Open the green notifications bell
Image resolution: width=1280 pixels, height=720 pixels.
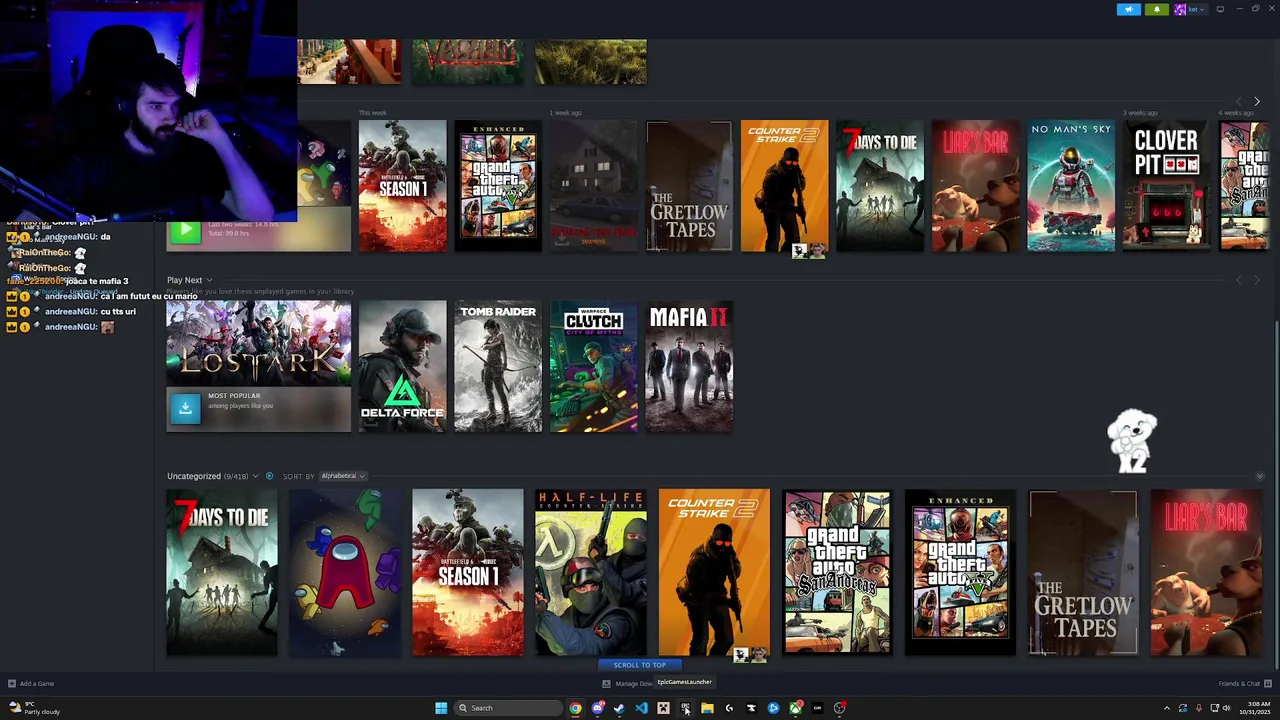coord(1157,9)
